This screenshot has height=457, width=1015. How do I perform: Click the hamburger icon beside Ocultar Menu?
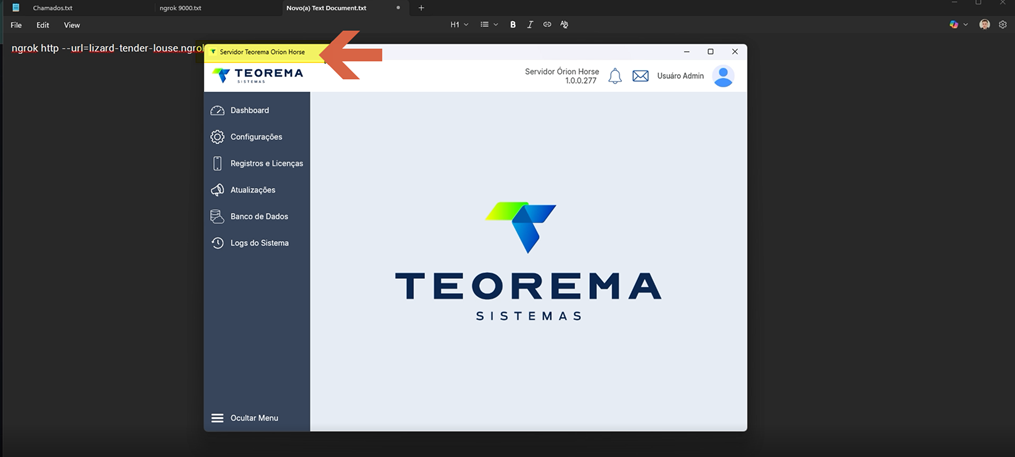pos(218,418)
